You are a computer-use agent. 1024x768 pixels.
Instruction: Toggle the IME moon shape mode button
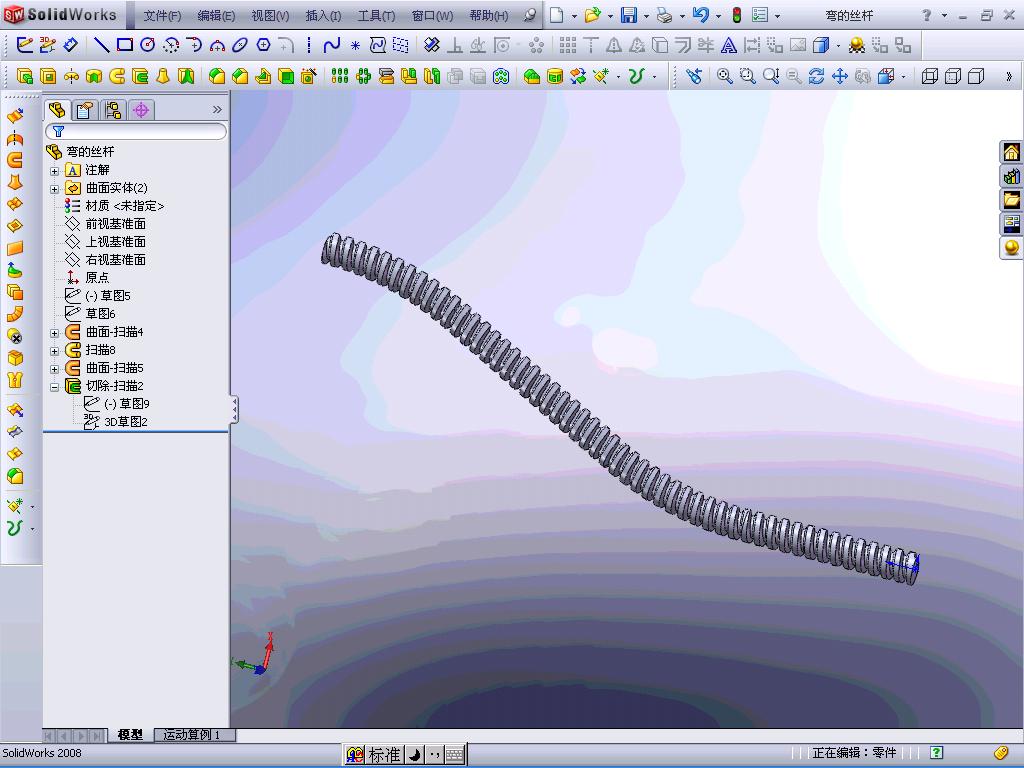tap(414, 756)
